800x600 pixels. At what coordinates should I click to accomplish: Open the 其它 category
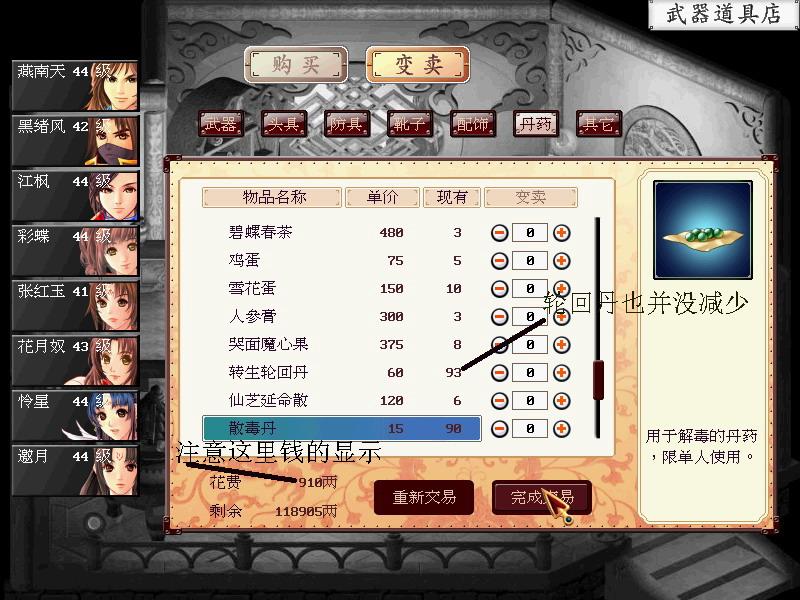pyautogui.click(x=599, y=124)
